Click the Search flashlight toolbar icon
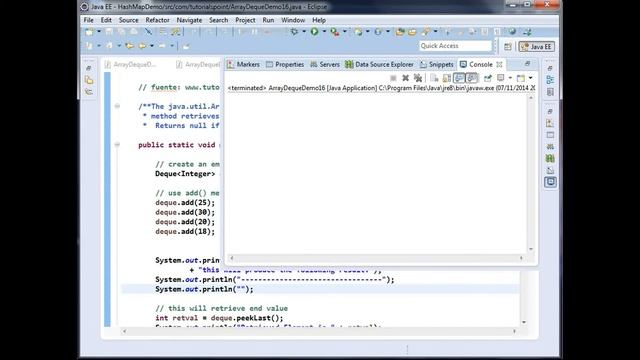Viewport: 640px width, 360px height. click(x=426, y=31)
